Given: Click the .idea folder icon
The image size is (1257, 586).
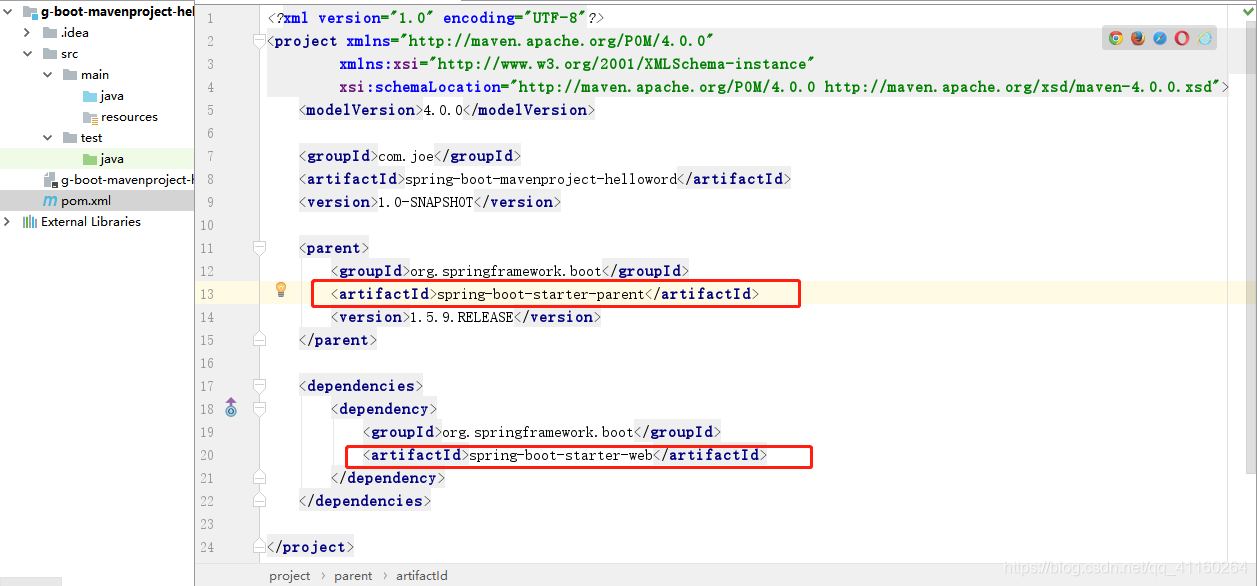Looking at the screenshot, I should pyautogui.click(x=50, y=33).
